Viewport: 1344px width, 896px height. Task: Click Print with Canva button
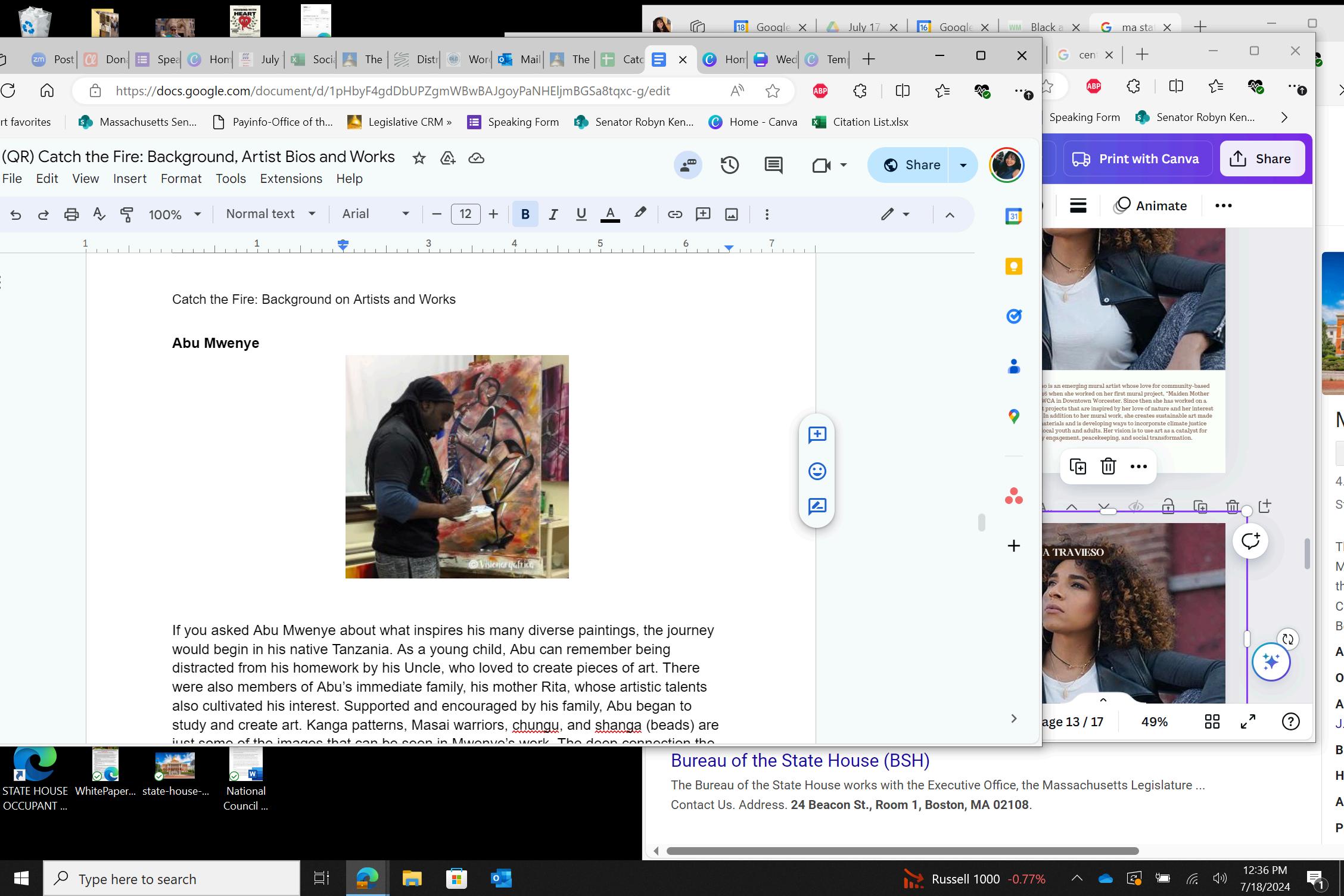coord(1137,158)
